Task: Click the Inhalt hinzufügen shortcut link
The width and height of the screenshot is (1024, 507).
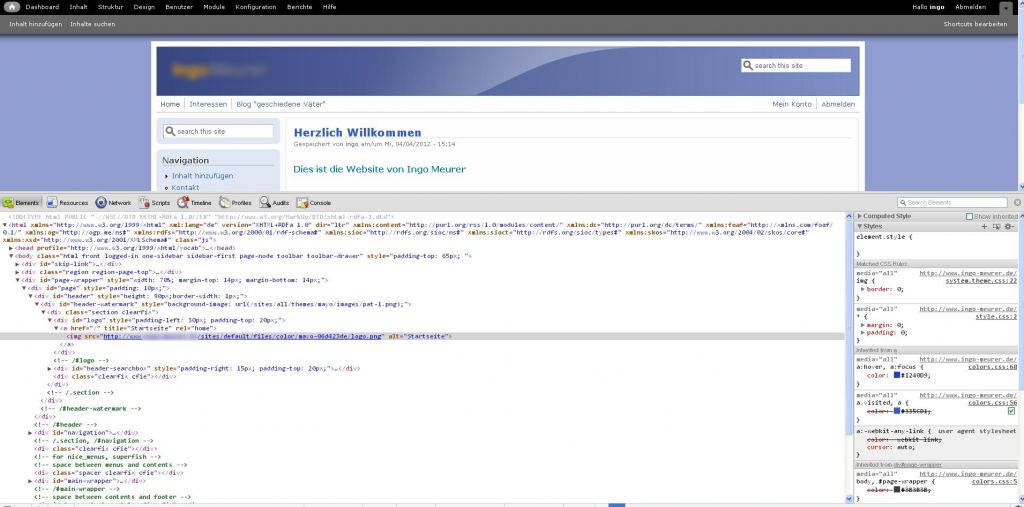Action: coord(34,23)
